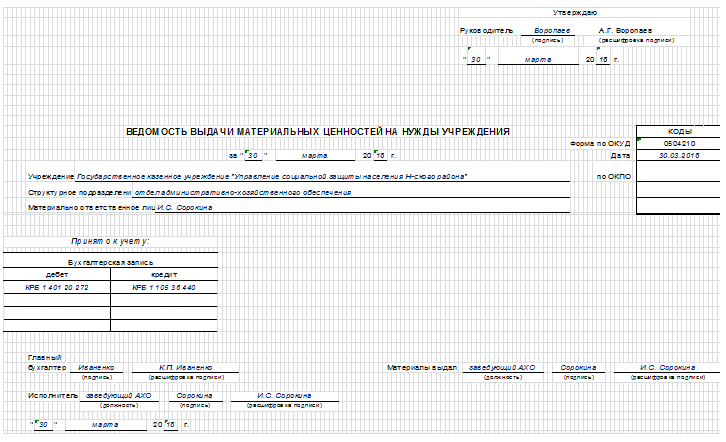Viewport: 726px width, 442px height.
Task: Click "(расшифровка подписи)" under А.Г. Воропаев
Action: coord(636,40)
